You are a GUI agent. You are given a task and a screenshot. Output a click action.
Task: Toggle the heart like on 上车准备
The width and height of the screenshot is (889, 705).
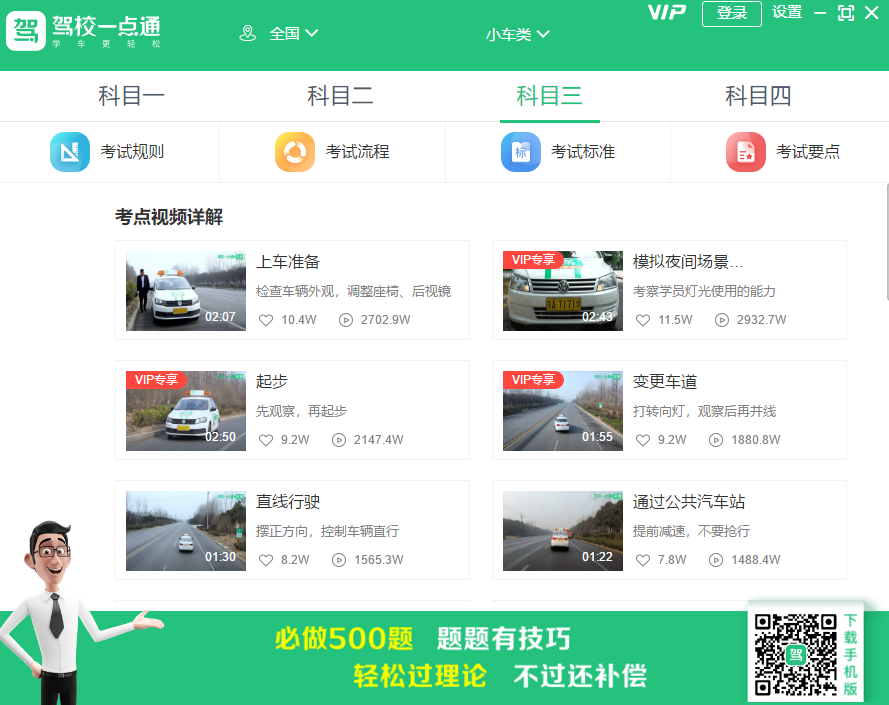(265, 320)
